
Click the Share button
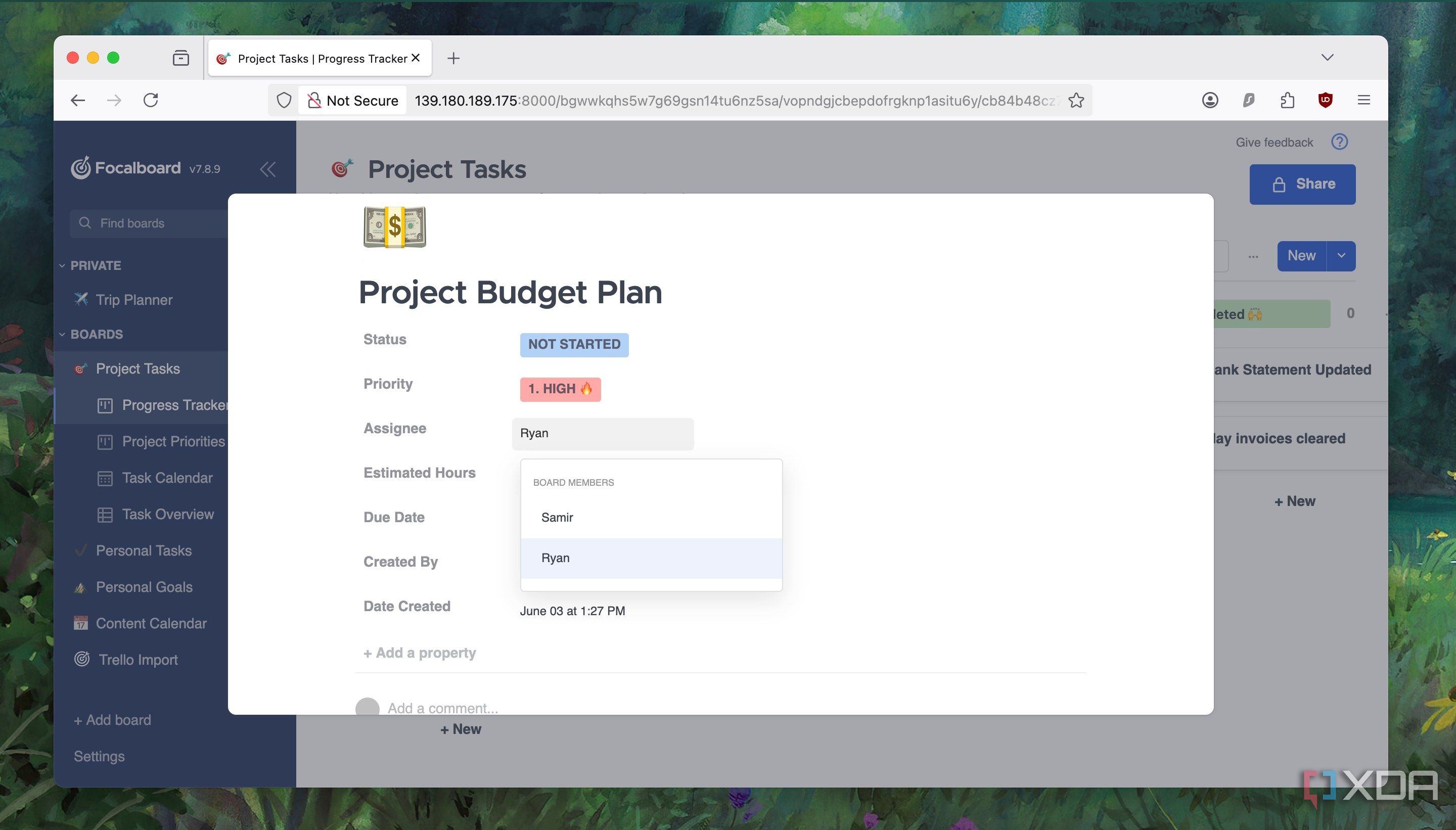point(1303,184)
